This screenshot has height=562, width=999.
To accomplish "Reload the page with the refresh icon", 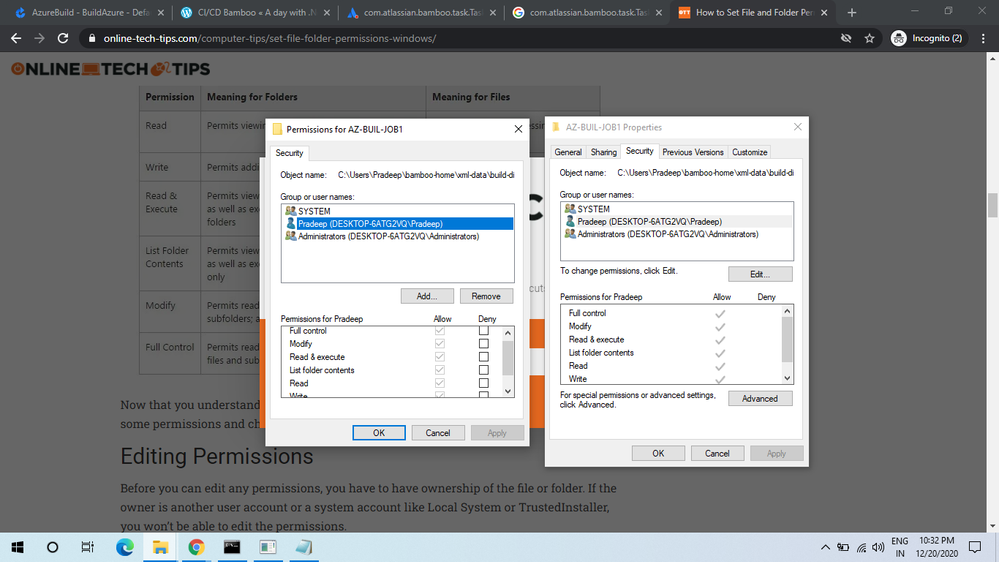I will click(62, 38).
